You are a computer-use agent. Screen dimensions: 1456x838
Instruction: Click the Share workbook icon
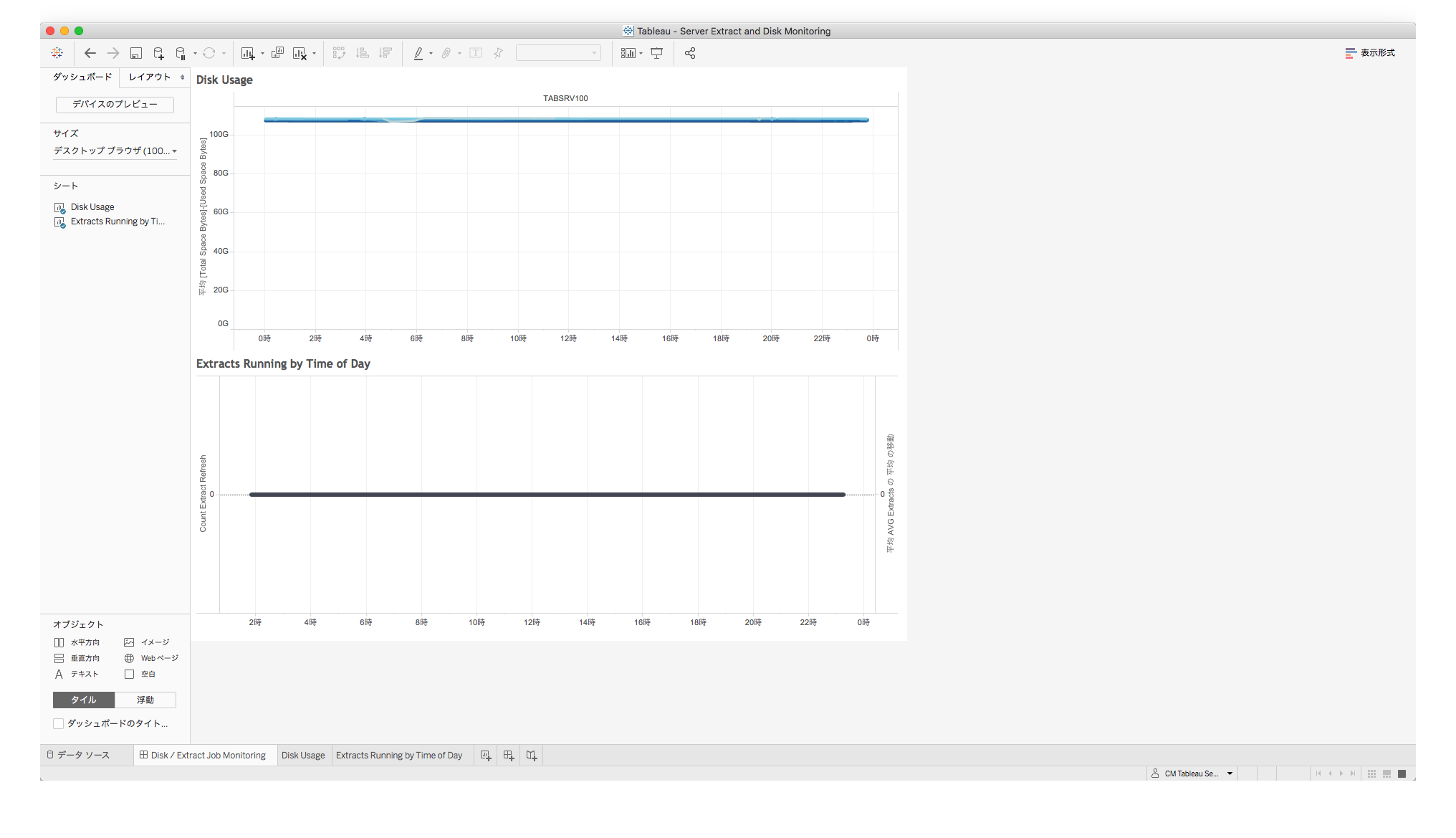(x=689, y=52)
